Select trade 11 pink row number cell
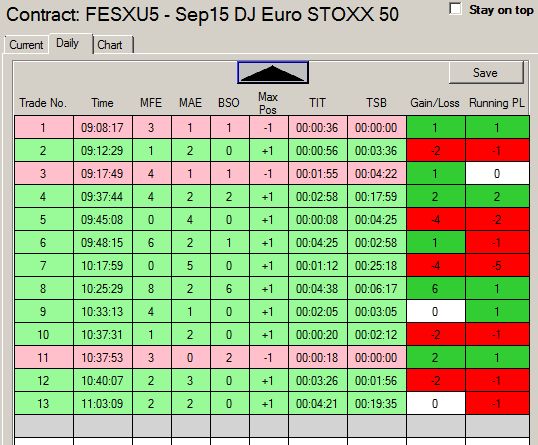 coord(44,358)
